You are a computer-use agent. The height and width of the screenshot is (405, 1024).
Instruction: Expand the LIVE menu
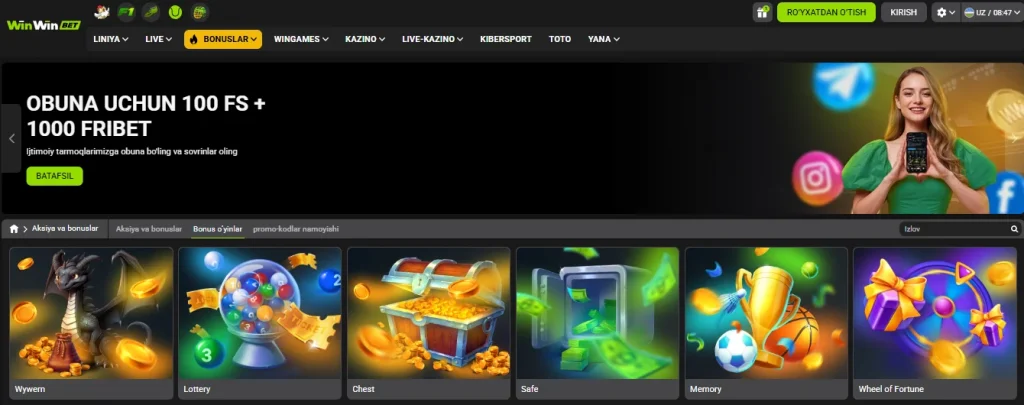(x=158, y=39)
